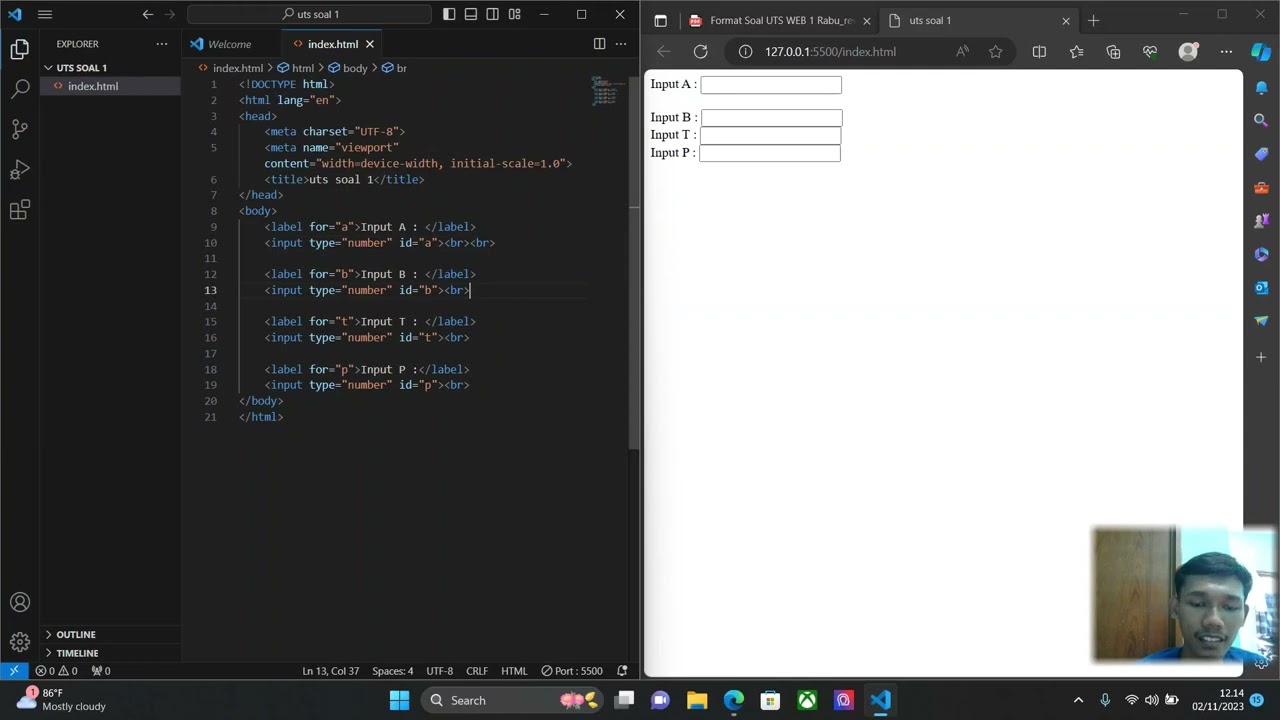Toggle the VS Code primary side bar
1280x720 pixels.
point(449,14)
